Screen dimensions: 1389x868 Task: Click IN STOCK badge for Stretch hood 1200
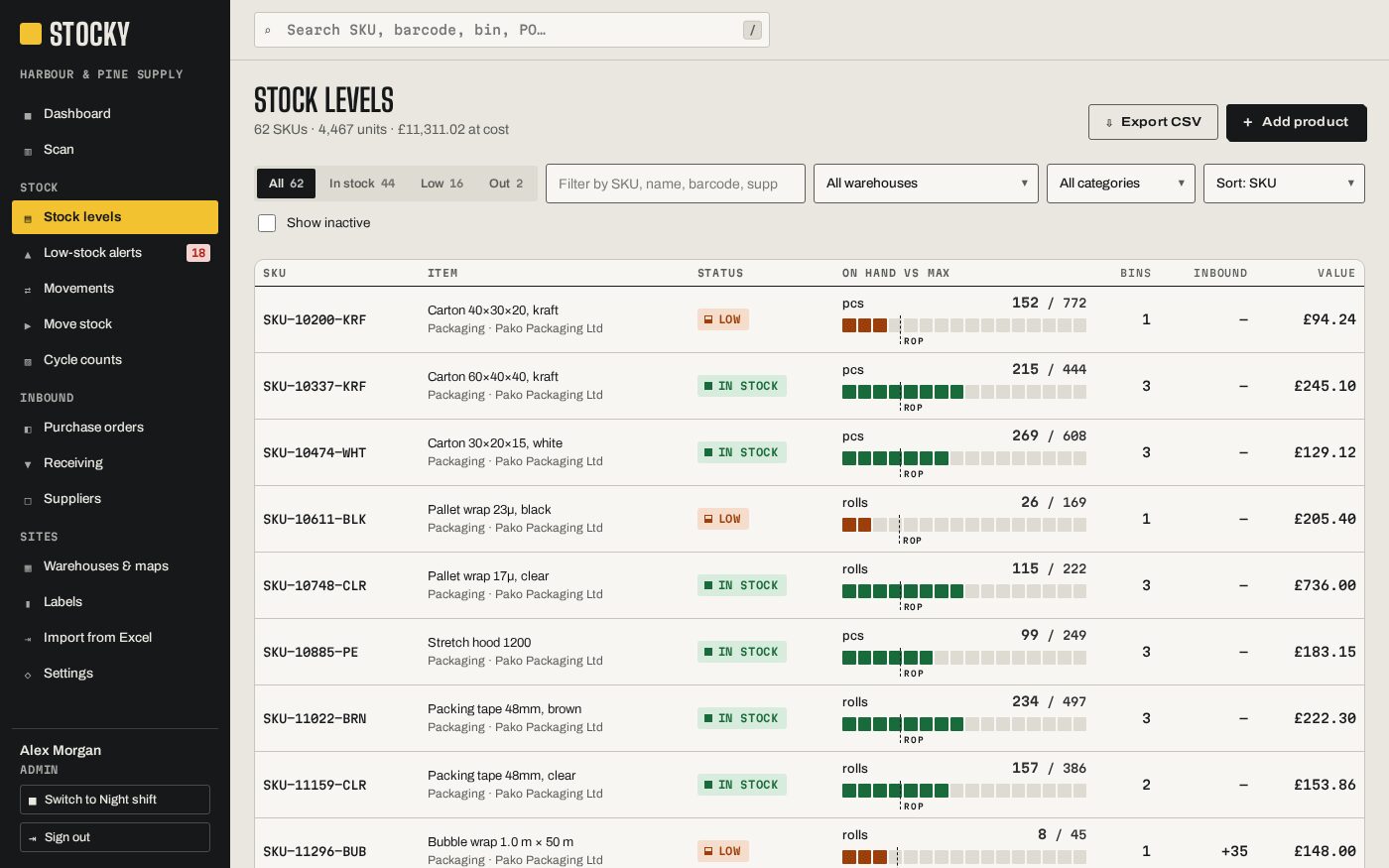[x=742, y=652]
